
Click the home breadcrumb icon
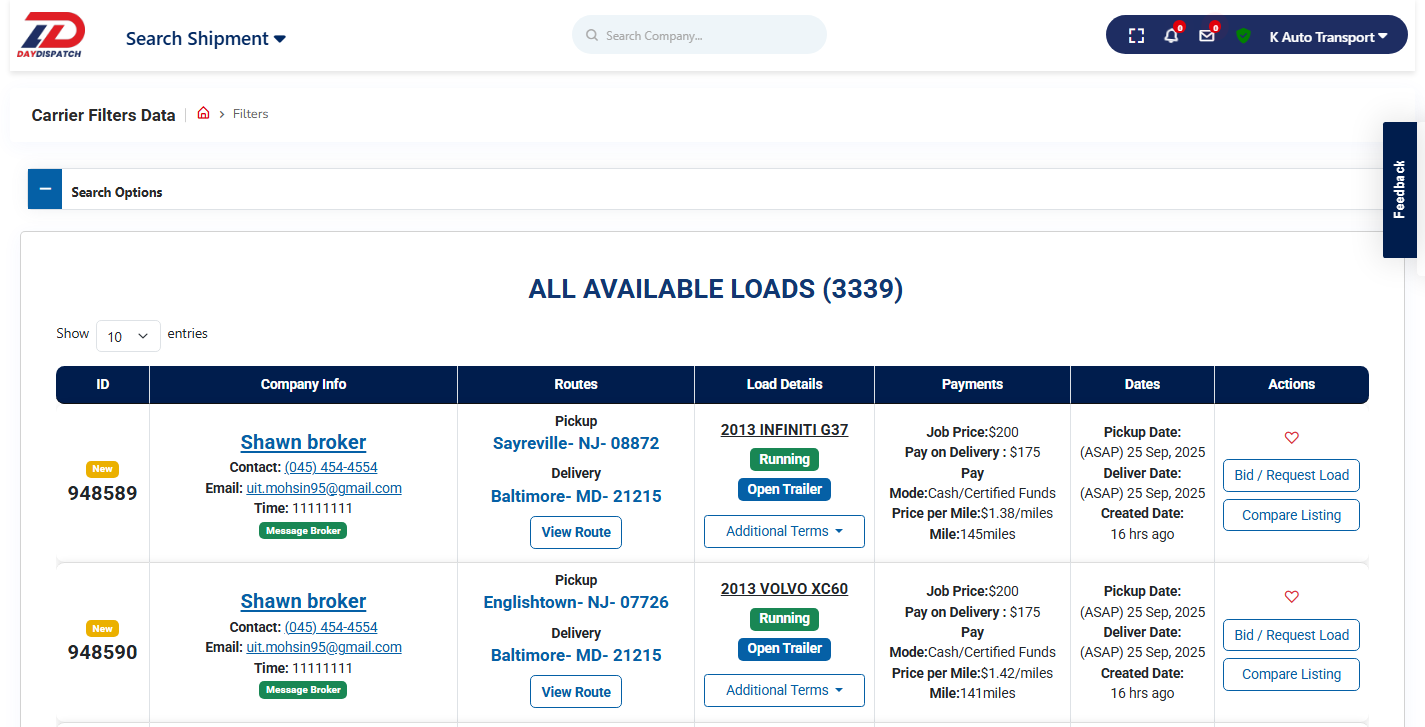[203, 113]
